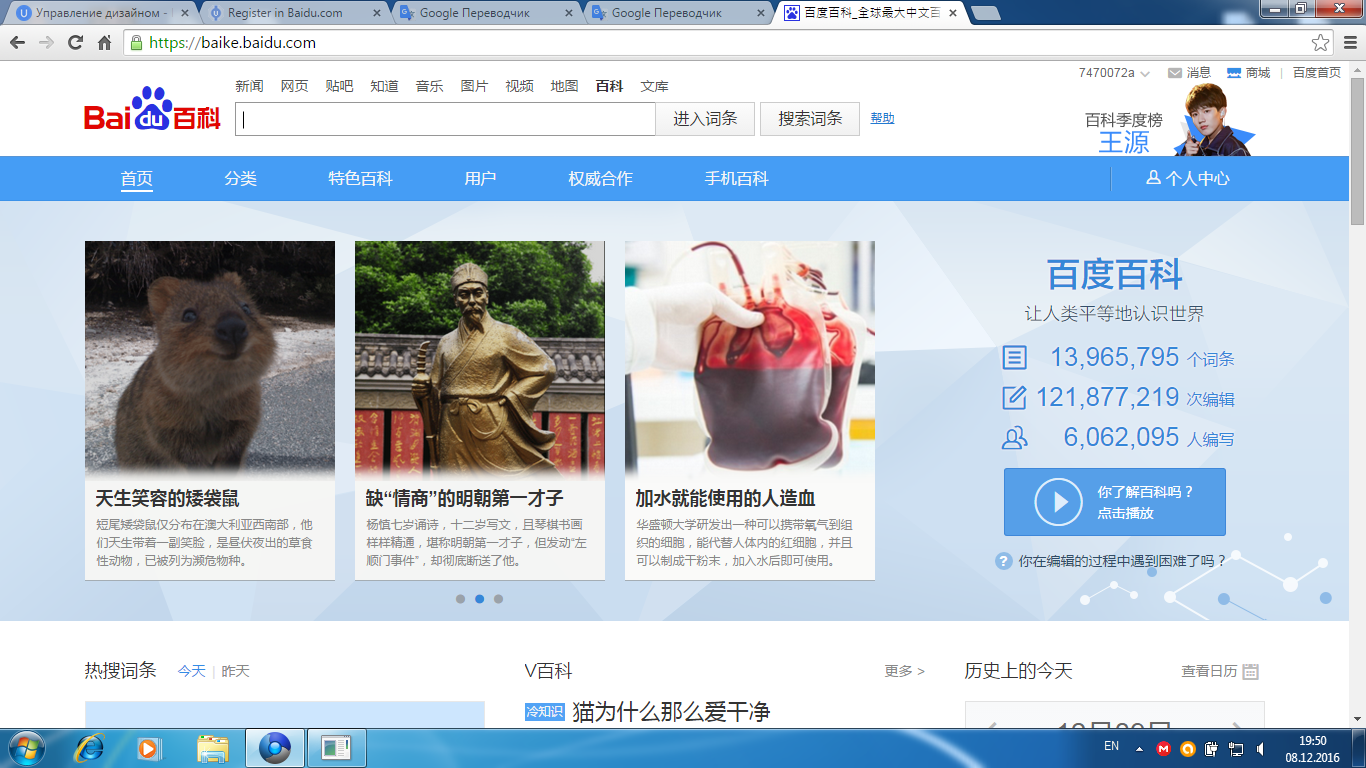Open the calendar icon near 查看日历
The width and height of the screenshot is (1366, 768).
tap(1250, 672)
